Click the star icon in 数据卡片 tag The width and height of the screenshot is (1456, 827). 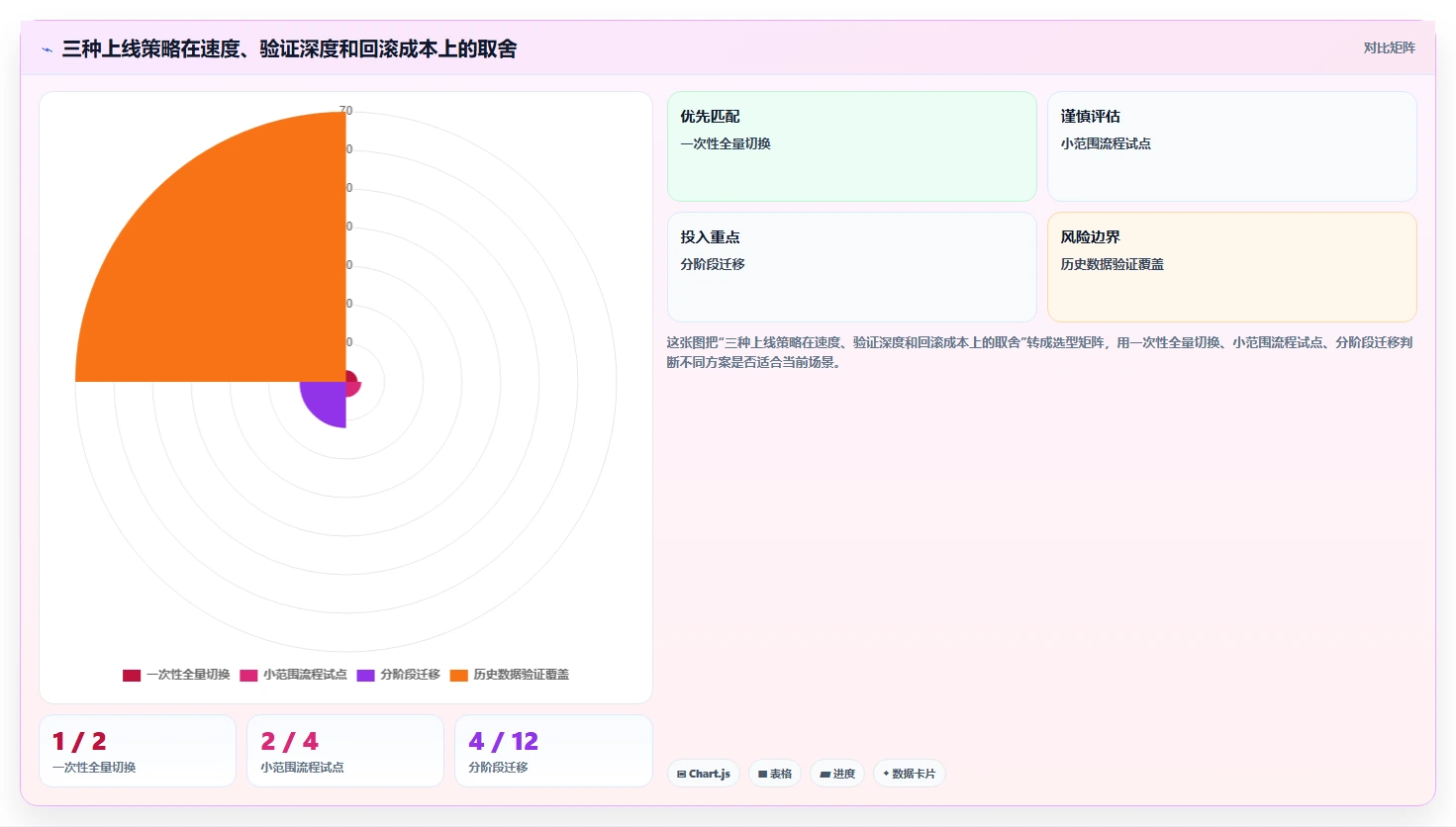coord(886,774)
